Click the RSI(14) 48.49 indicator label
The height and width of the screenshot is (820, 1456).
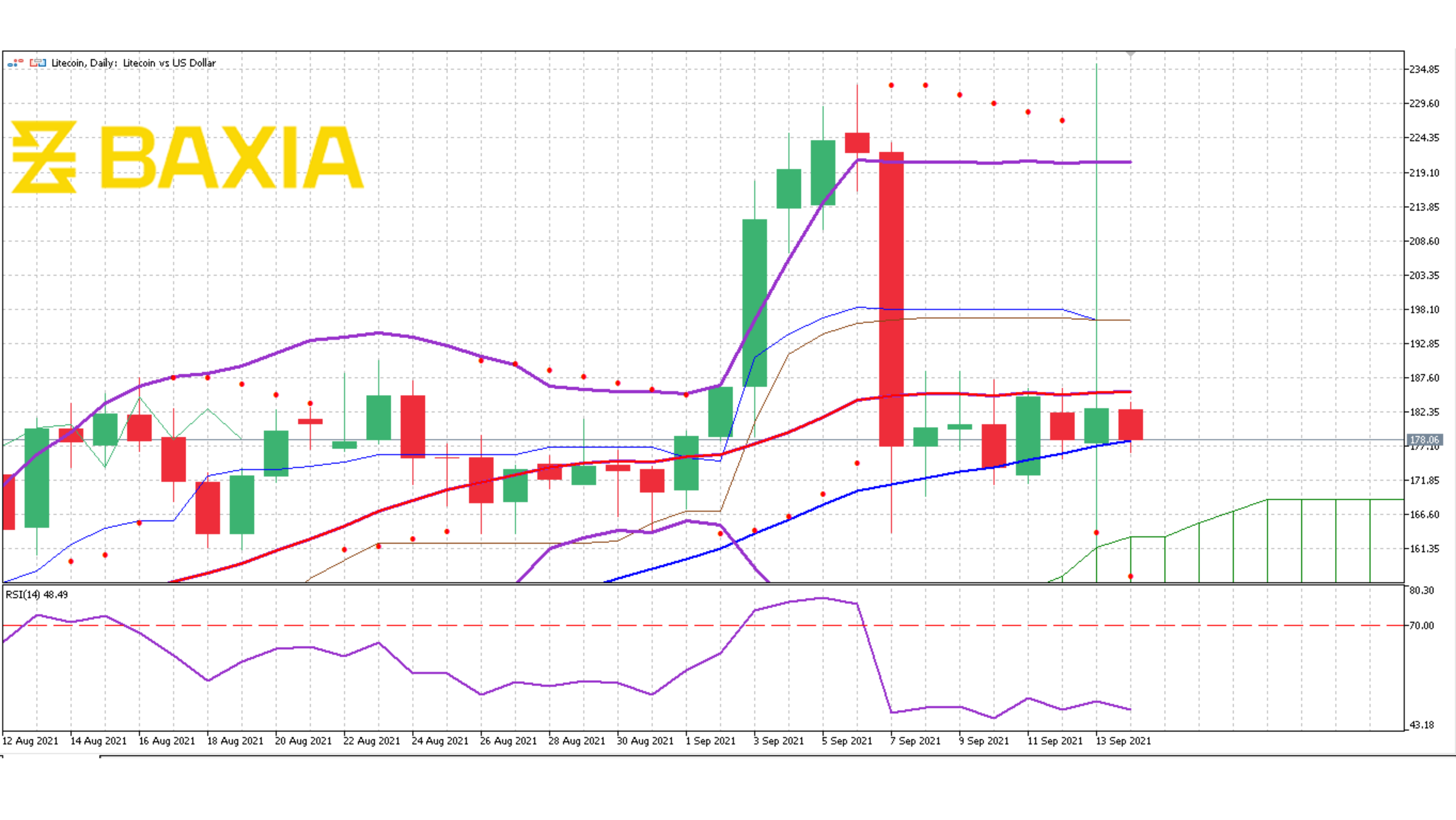tap(37, 595)
